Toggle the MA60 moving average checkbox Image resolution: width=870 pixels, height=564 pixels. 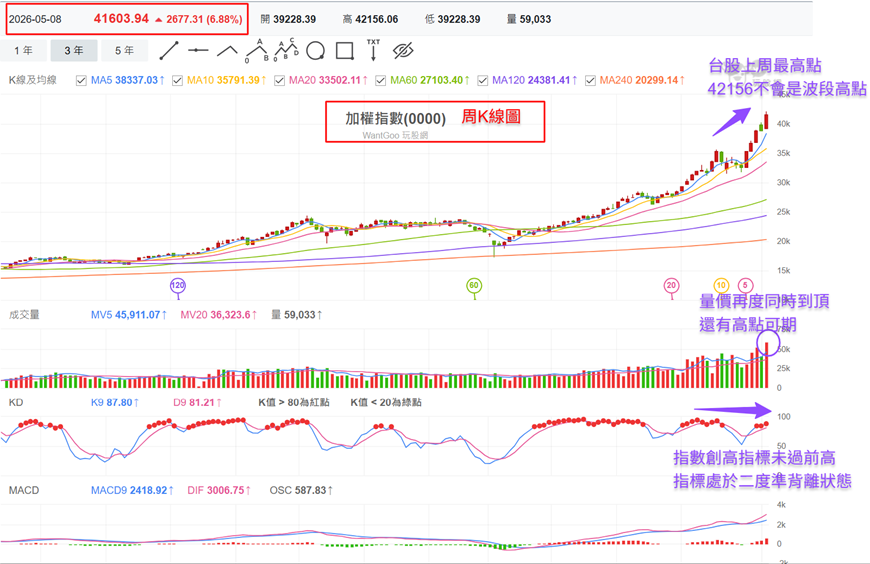pos(381,80)
